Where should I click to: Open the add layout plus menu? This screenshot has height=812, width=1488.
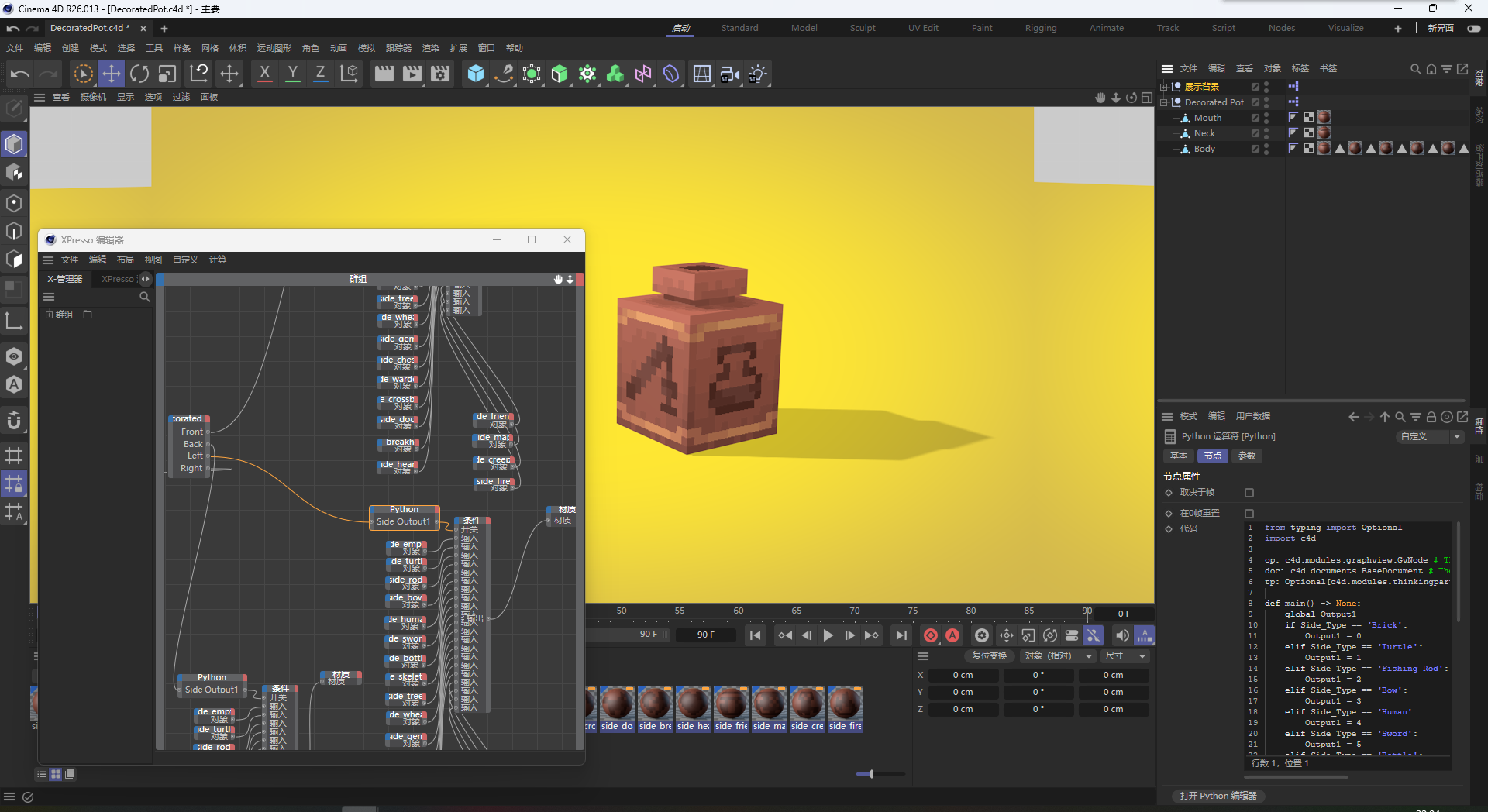[1398, 29]
